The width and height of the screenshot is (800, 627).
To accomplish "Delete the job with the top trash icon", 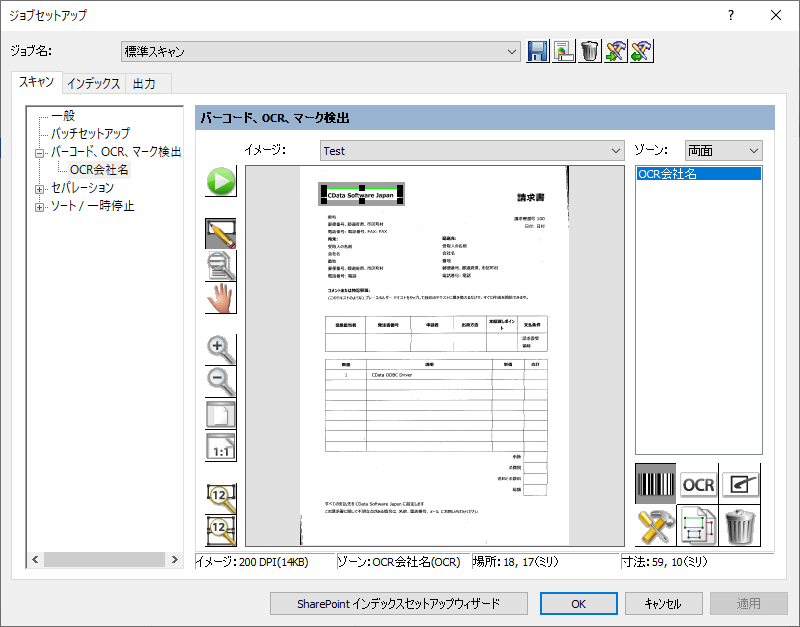I will coord(590,51).
